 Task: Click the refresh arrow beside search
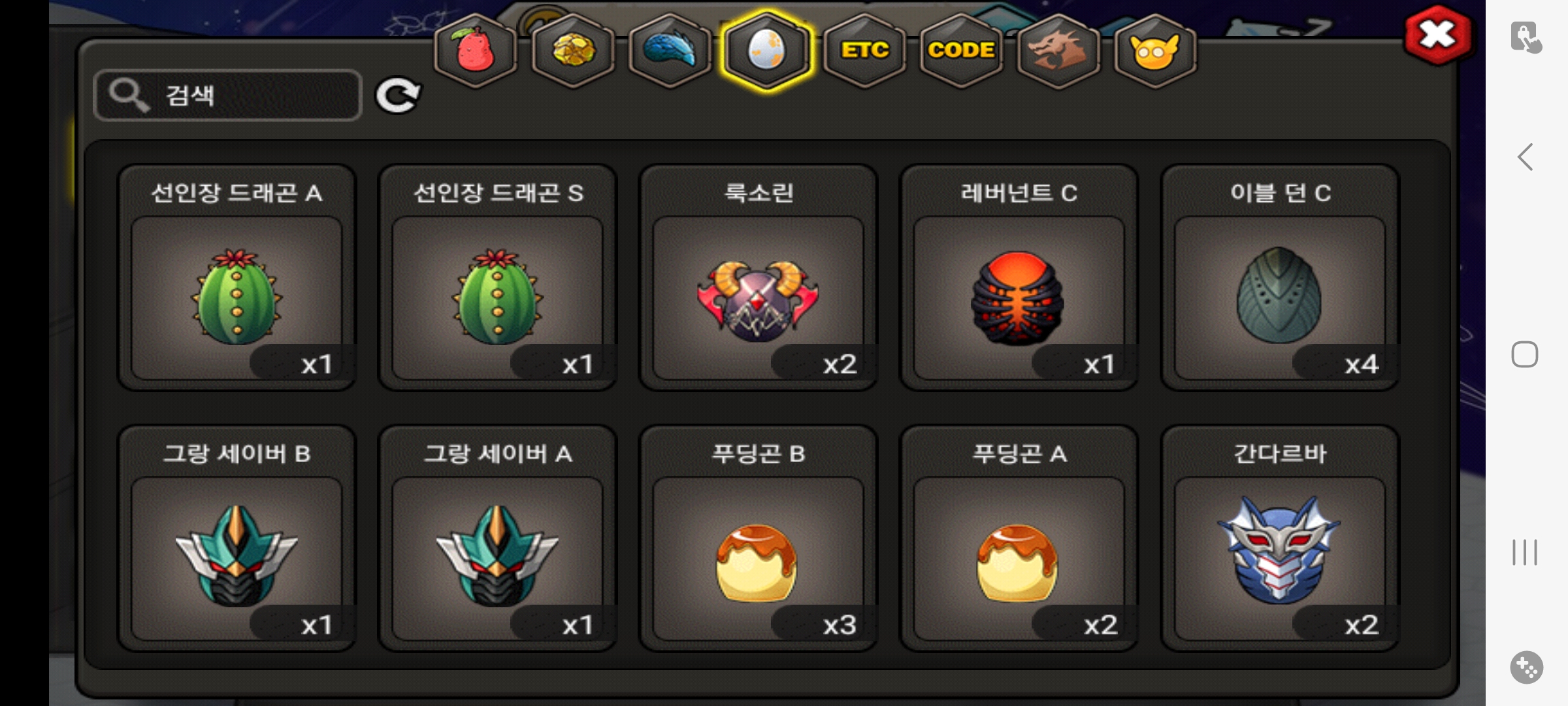[398, 95]
